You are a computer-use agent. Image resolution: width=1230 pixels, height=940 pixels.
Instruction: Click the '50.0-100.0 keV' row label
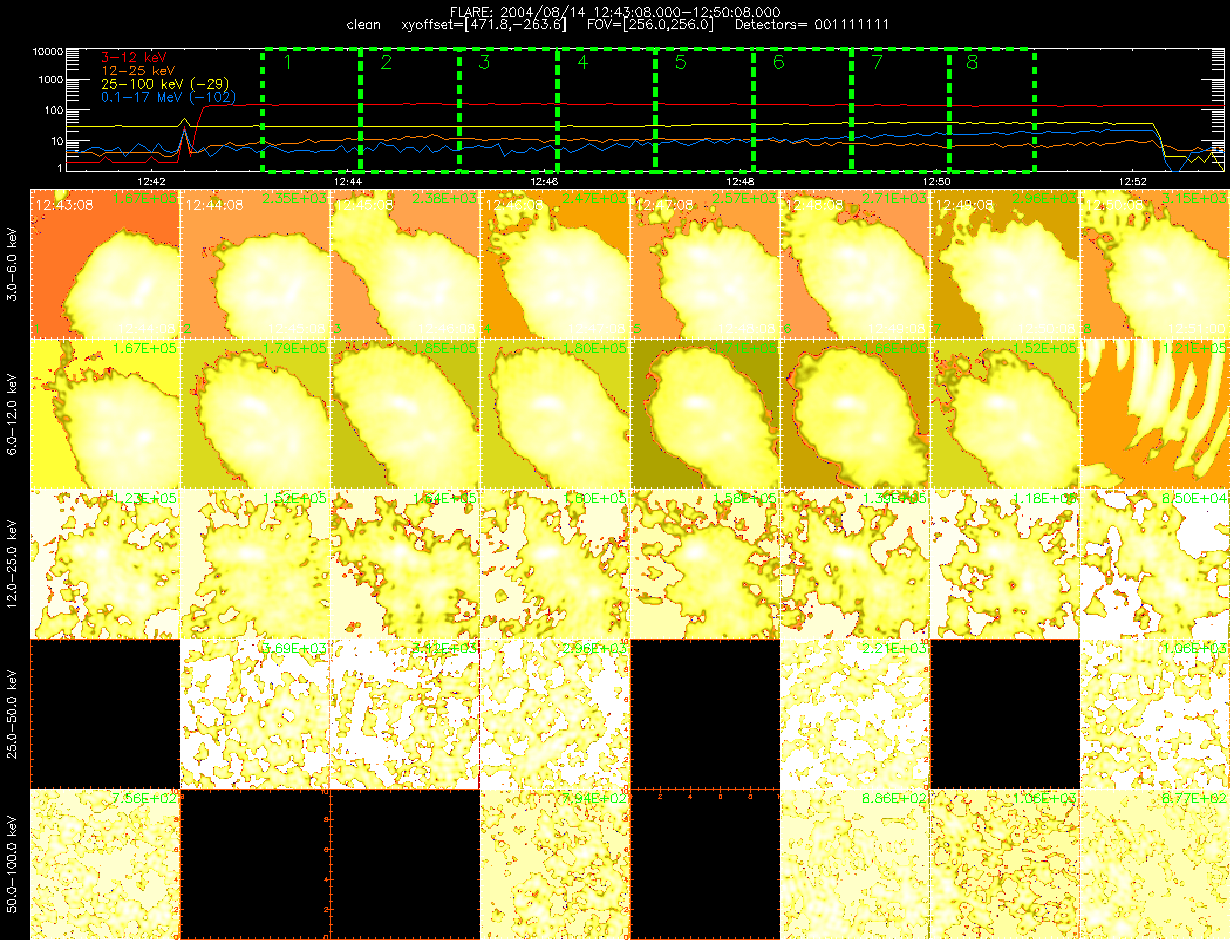coord(13,863)
